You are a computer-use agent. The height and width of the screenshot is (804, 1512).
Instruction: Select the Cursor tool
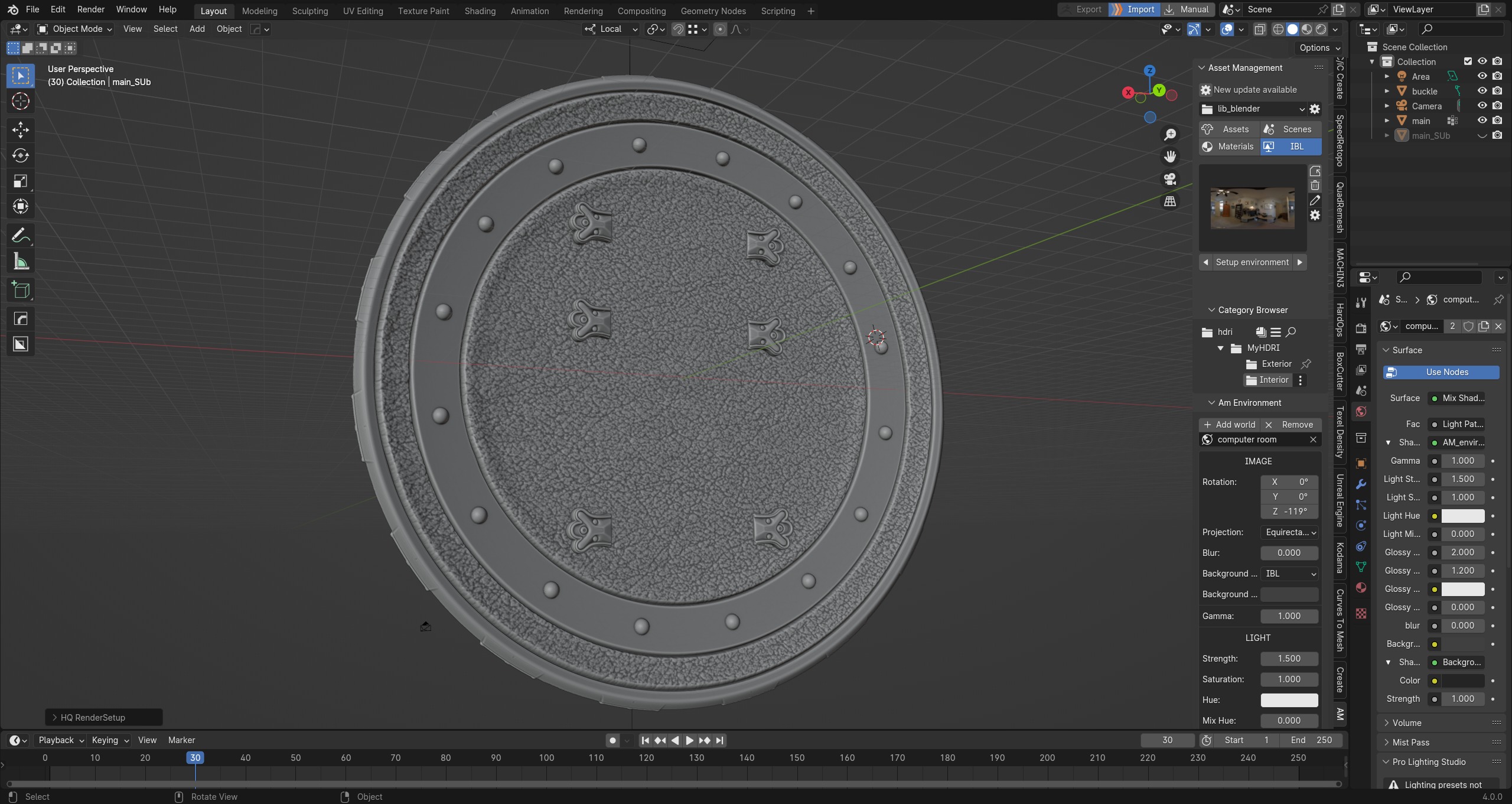click(21, 102)
